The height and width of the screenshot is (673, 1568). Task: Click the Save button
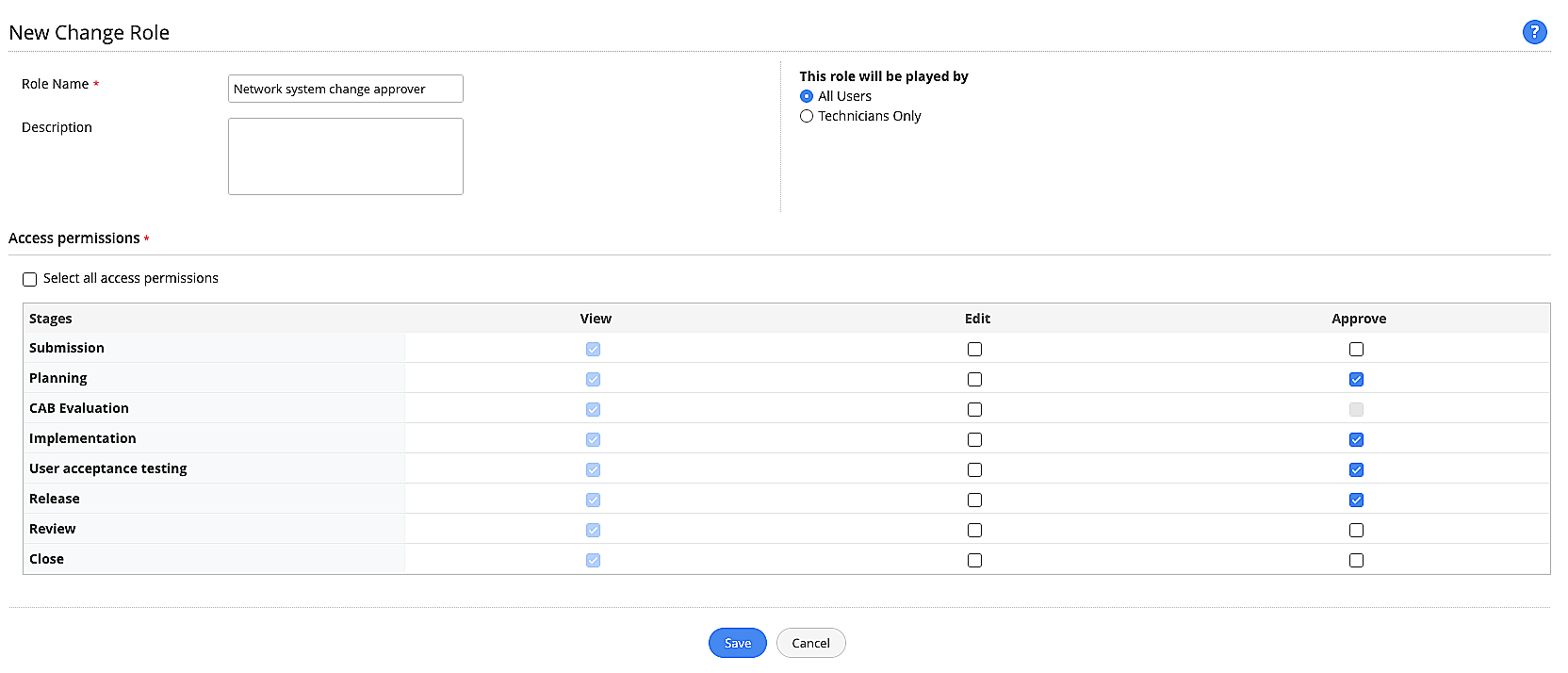click(x=738, y=643)
